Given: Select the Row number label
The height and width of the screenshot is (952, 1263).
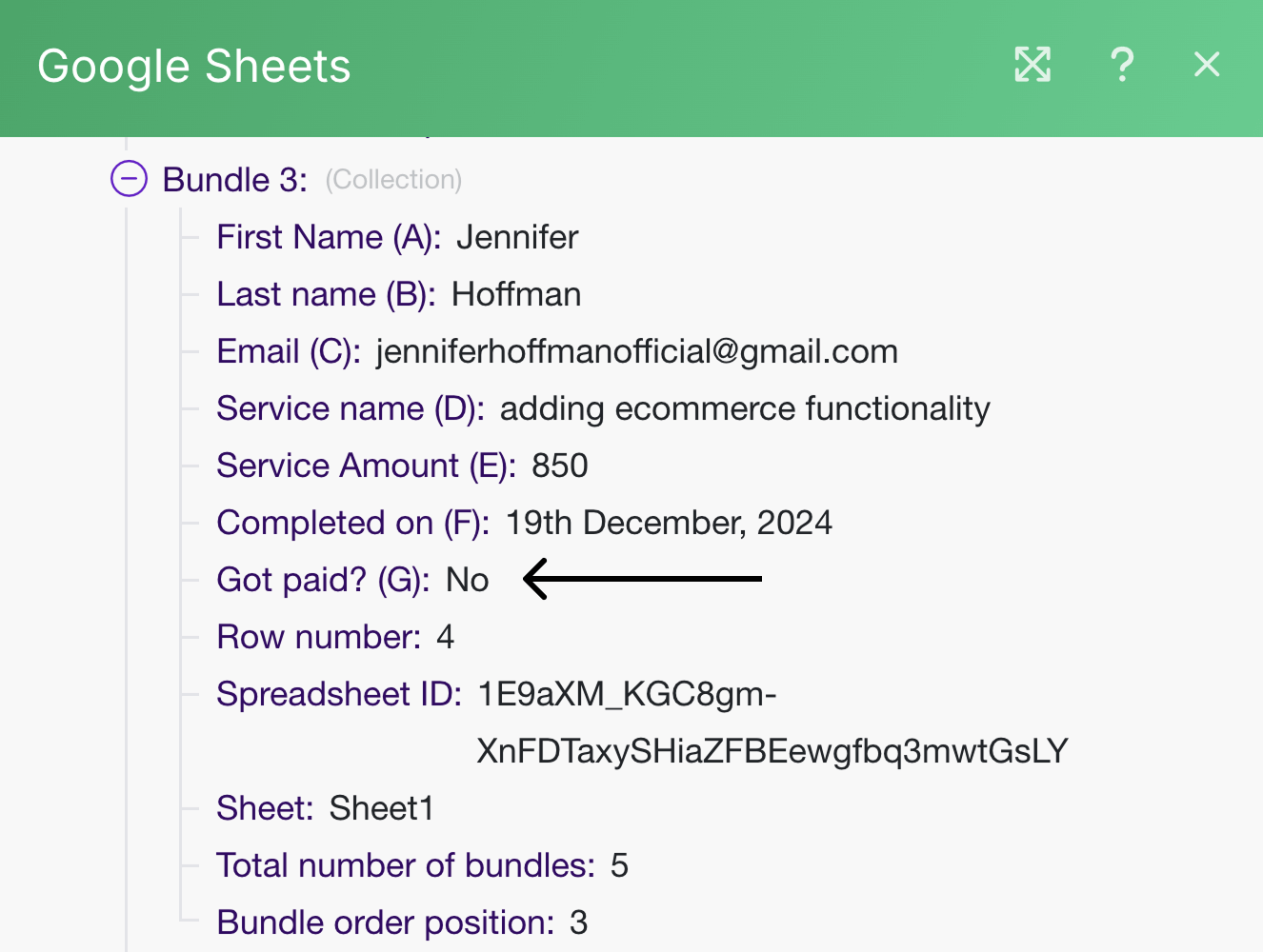Looking at the screenshot, I should [x=318, y=637].
